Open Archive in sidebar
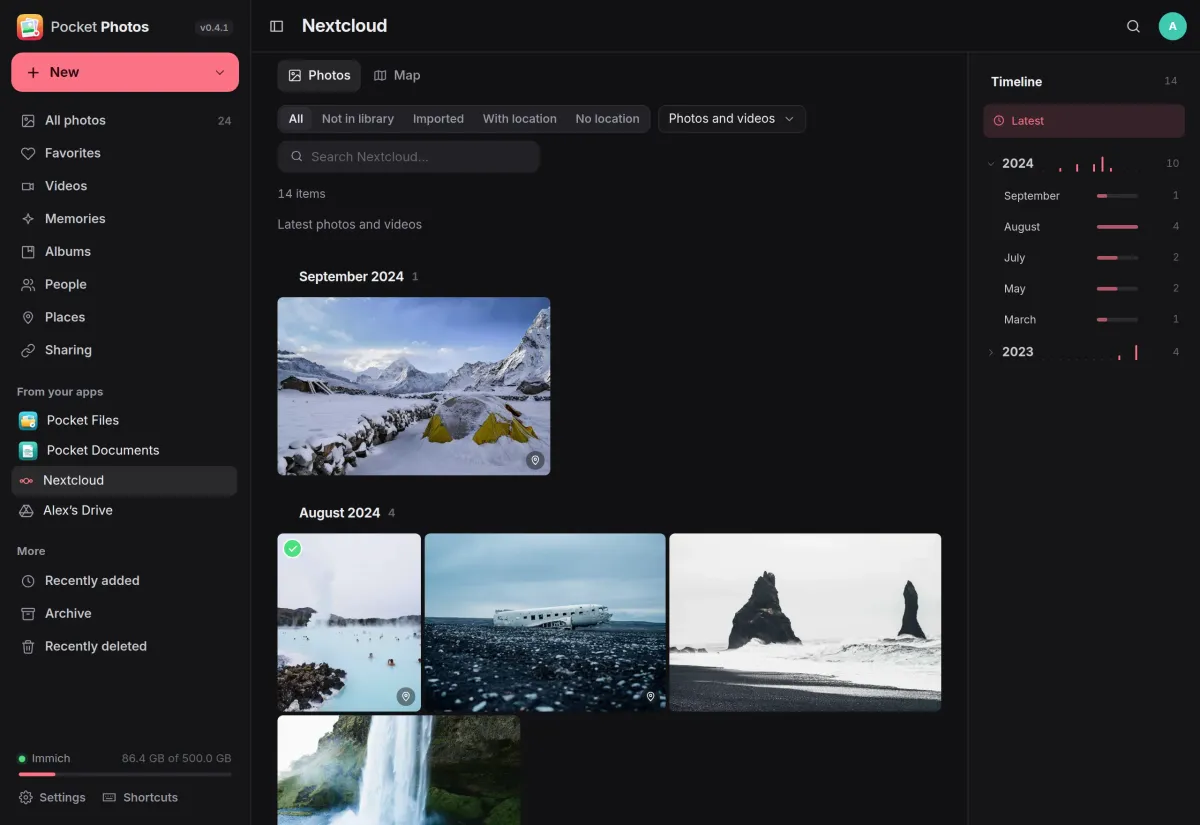The height and width of the screenshot is (825, 1200). click(125, 614)
